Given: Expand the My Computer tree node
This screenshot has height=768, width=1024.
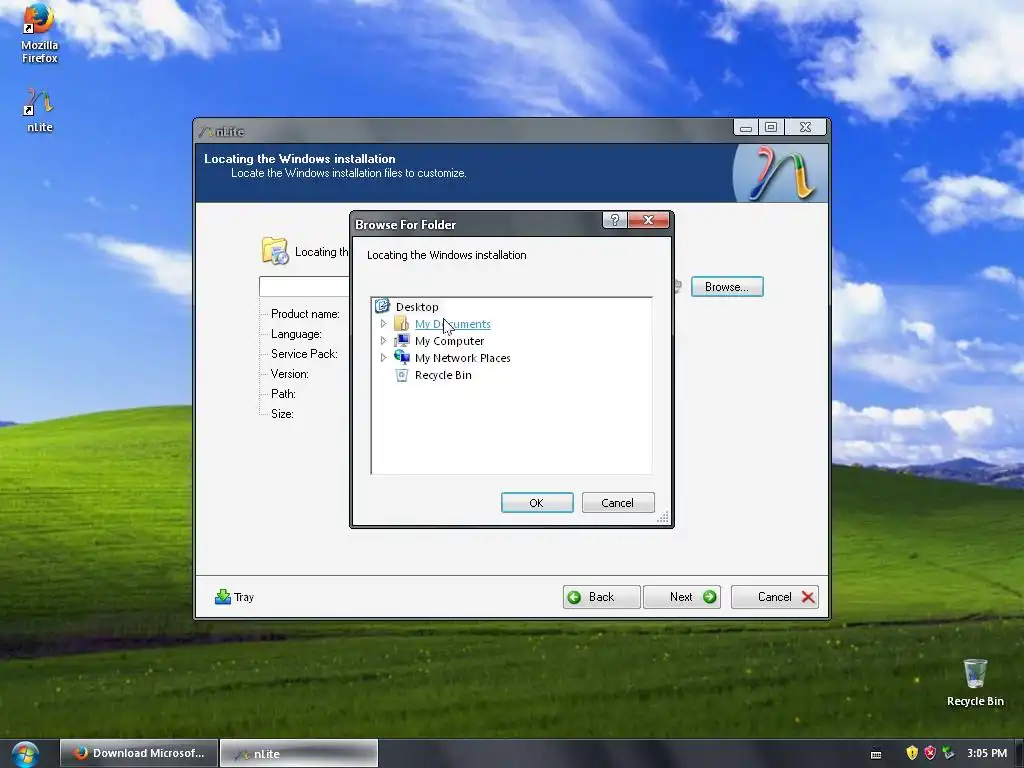Looking at the screenshot, I should click(383, 340).
